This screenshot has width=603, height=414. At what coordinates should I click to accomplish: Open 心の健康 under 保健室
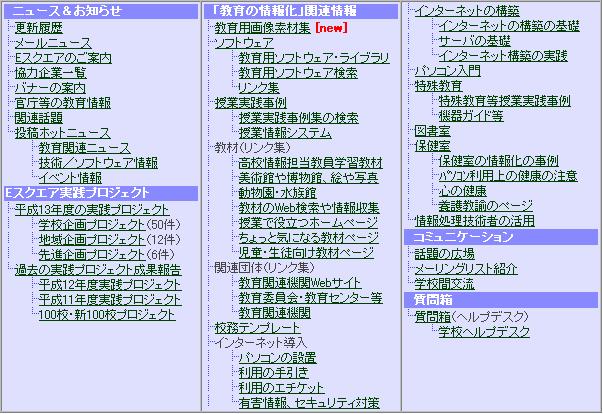[x=464, y=190]
